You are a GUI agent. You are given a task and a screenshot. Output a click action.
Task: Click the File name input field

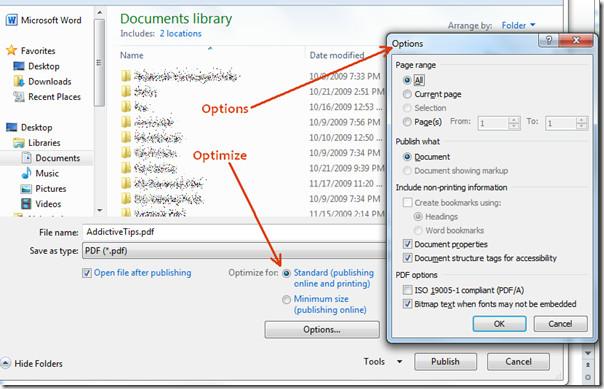pos(234,232)
